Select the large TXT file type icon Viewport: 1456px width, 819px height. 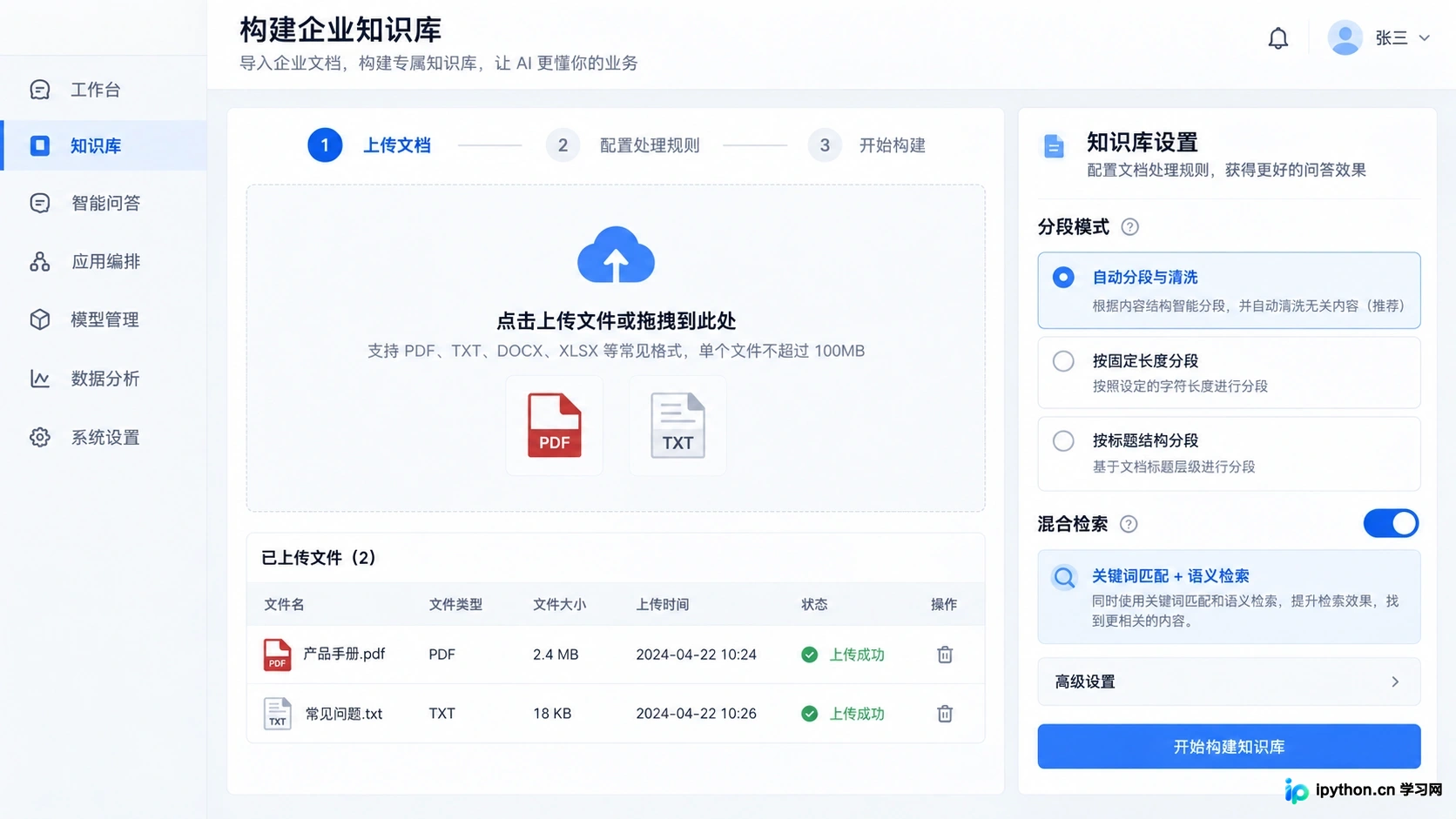[x=677, y=426]
